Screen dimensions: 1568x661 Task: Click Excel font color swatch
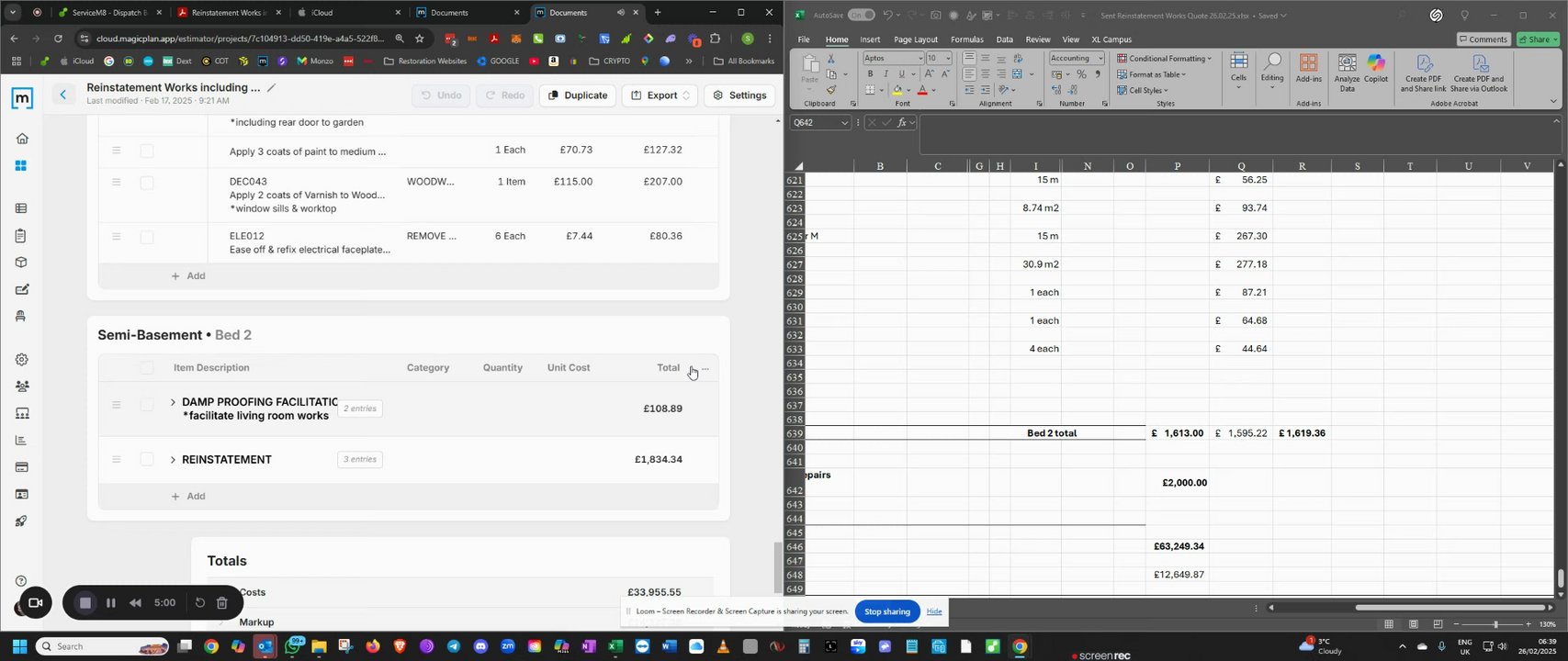click(922, 90)
